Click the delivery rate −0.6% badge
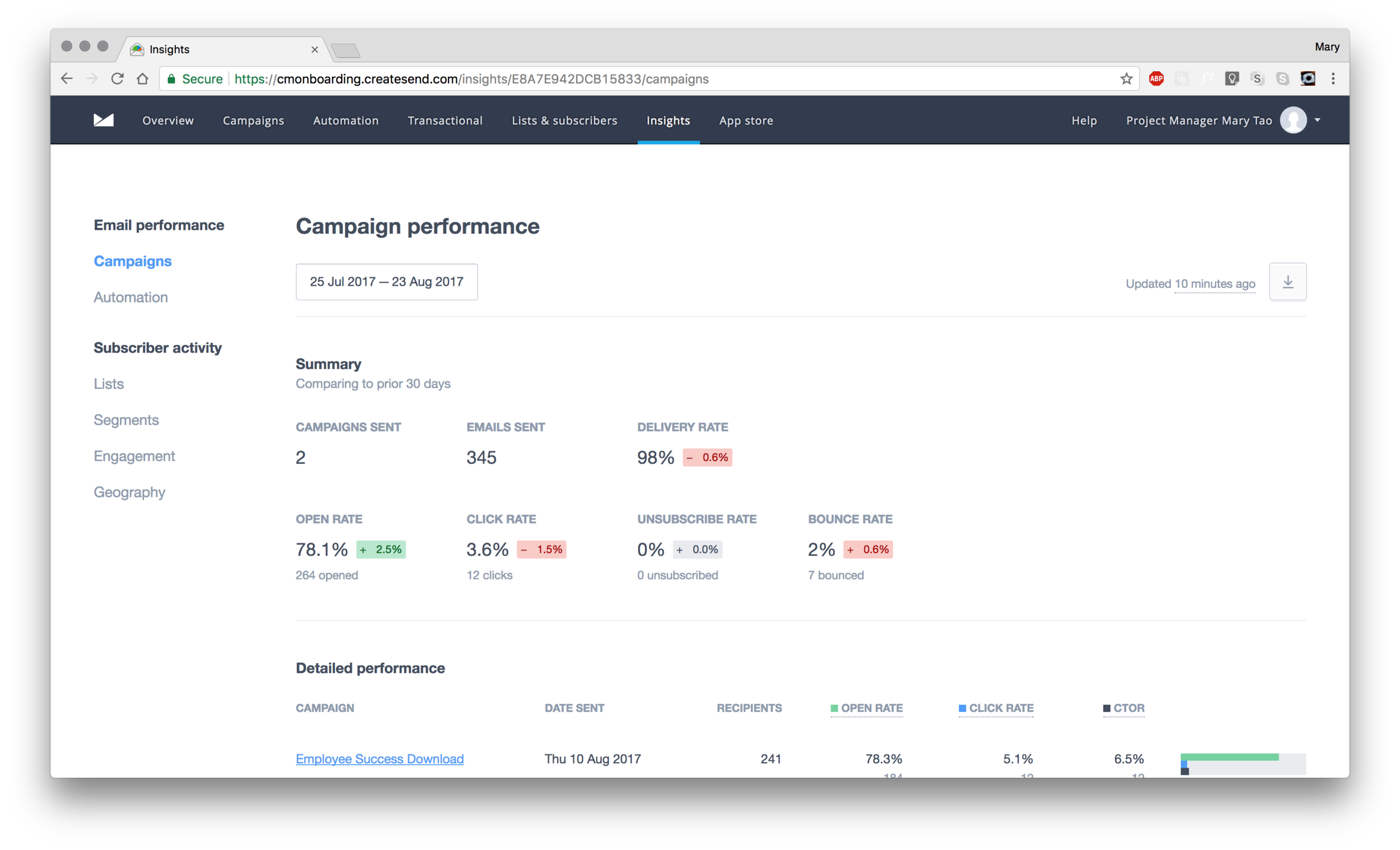Screen dimensions: 1400x850 pos(707,457)
